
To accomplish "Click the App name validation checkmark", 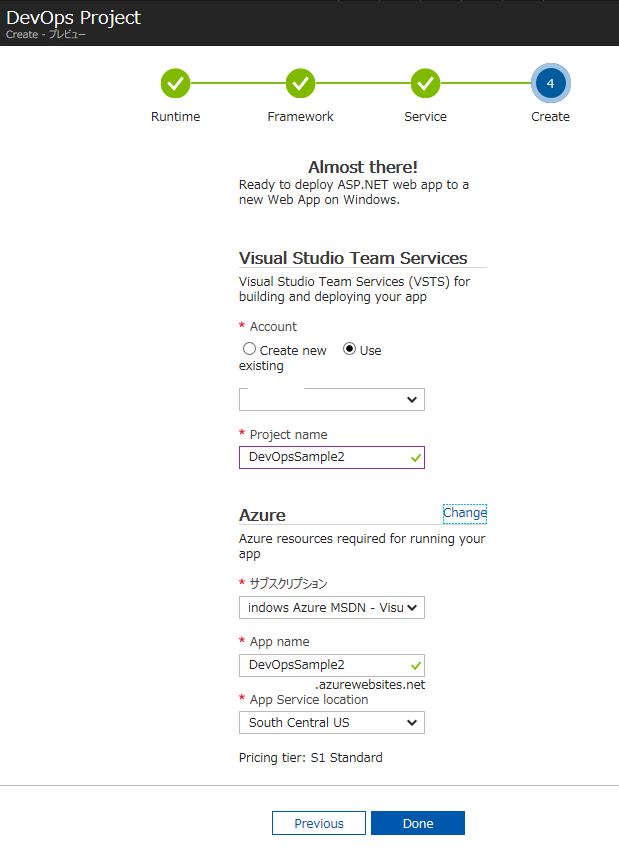I will point(416,666).
